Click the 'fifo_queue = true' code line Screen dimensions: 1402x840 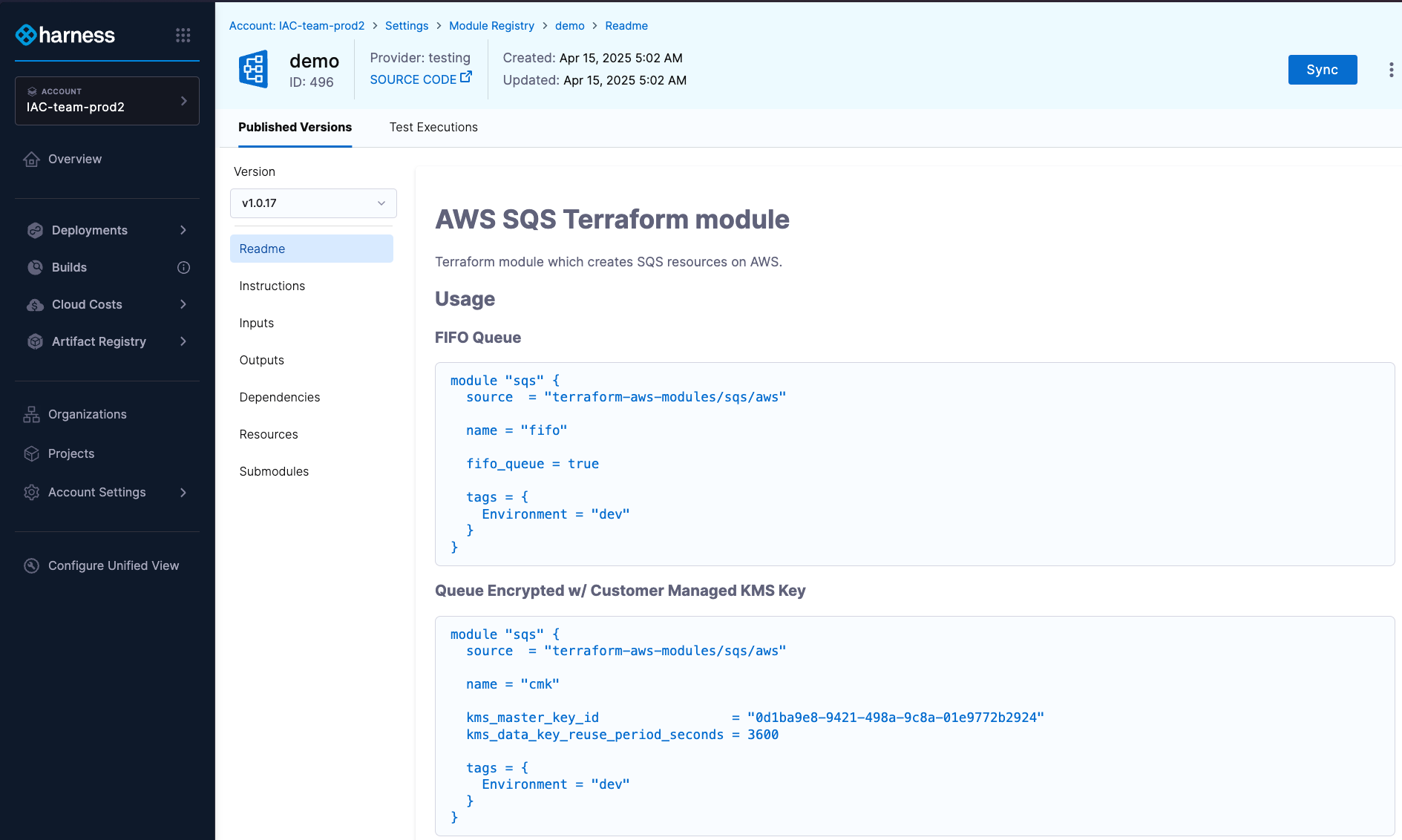532,464
